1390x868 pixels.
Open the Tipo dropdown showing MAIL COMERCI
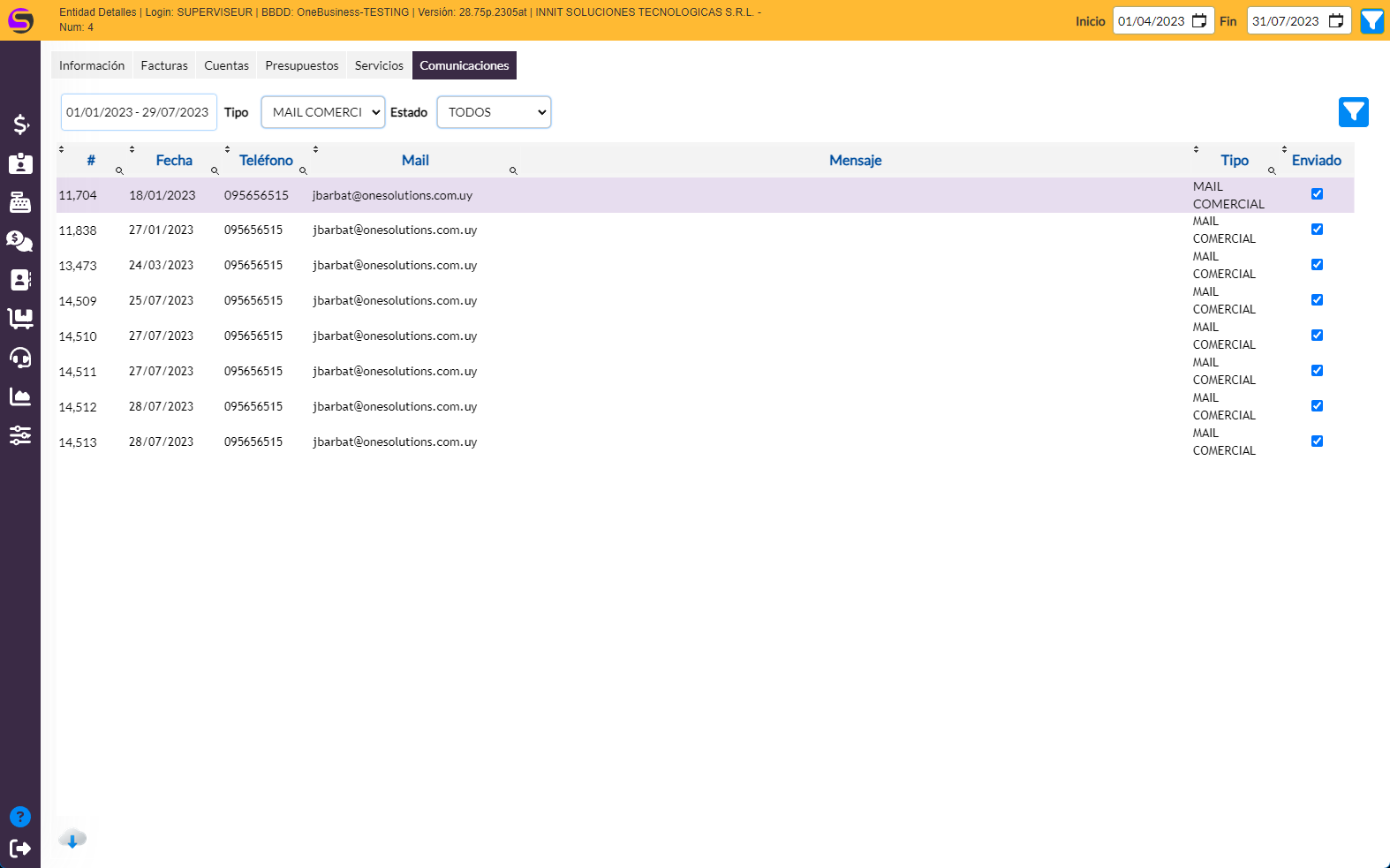coord(323,112)
